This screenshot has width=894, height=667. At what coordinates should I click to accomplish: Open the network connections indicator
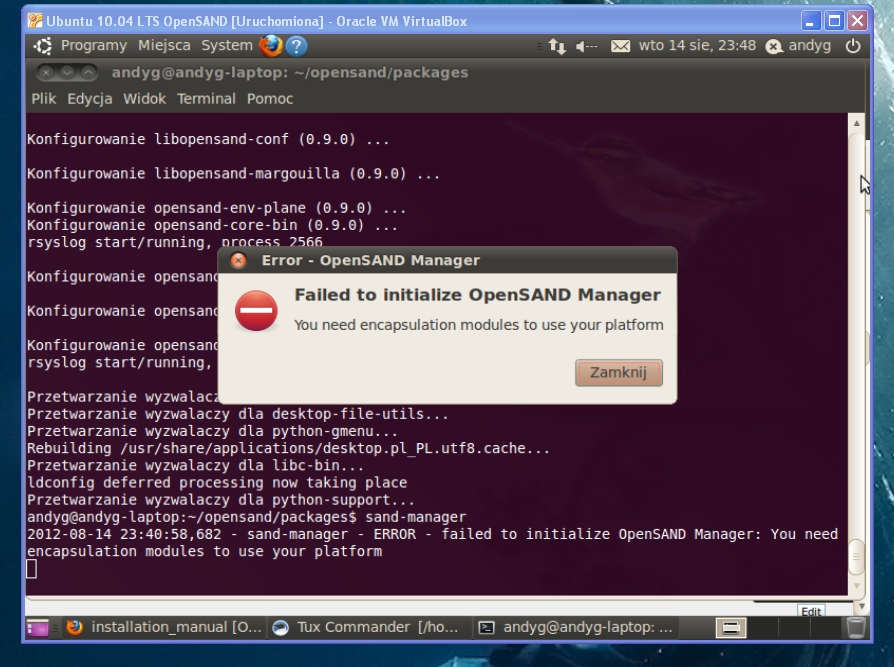pyautogui.click(x=557, y=46)
